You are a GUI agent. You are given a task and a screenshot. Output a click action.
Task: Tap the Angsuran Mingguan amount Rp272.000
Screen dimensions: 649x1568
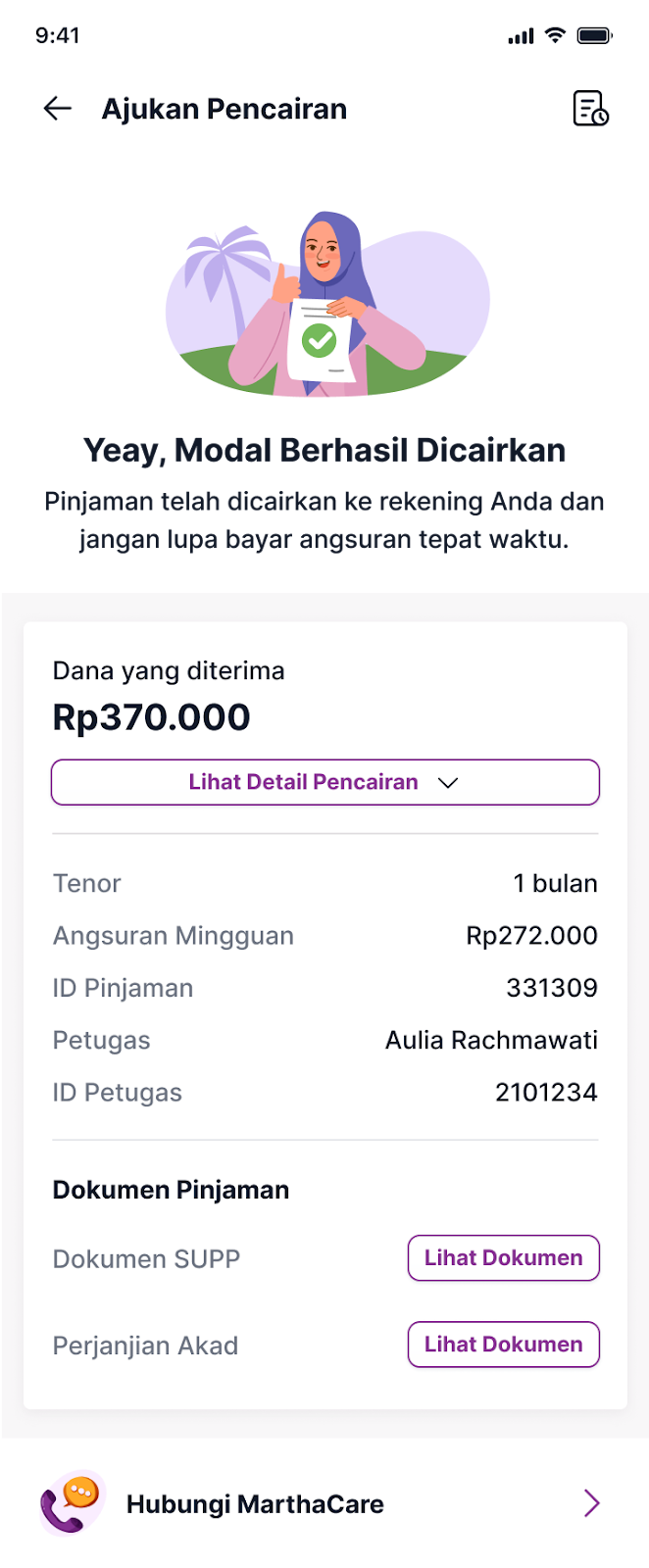tap(531, 936)
